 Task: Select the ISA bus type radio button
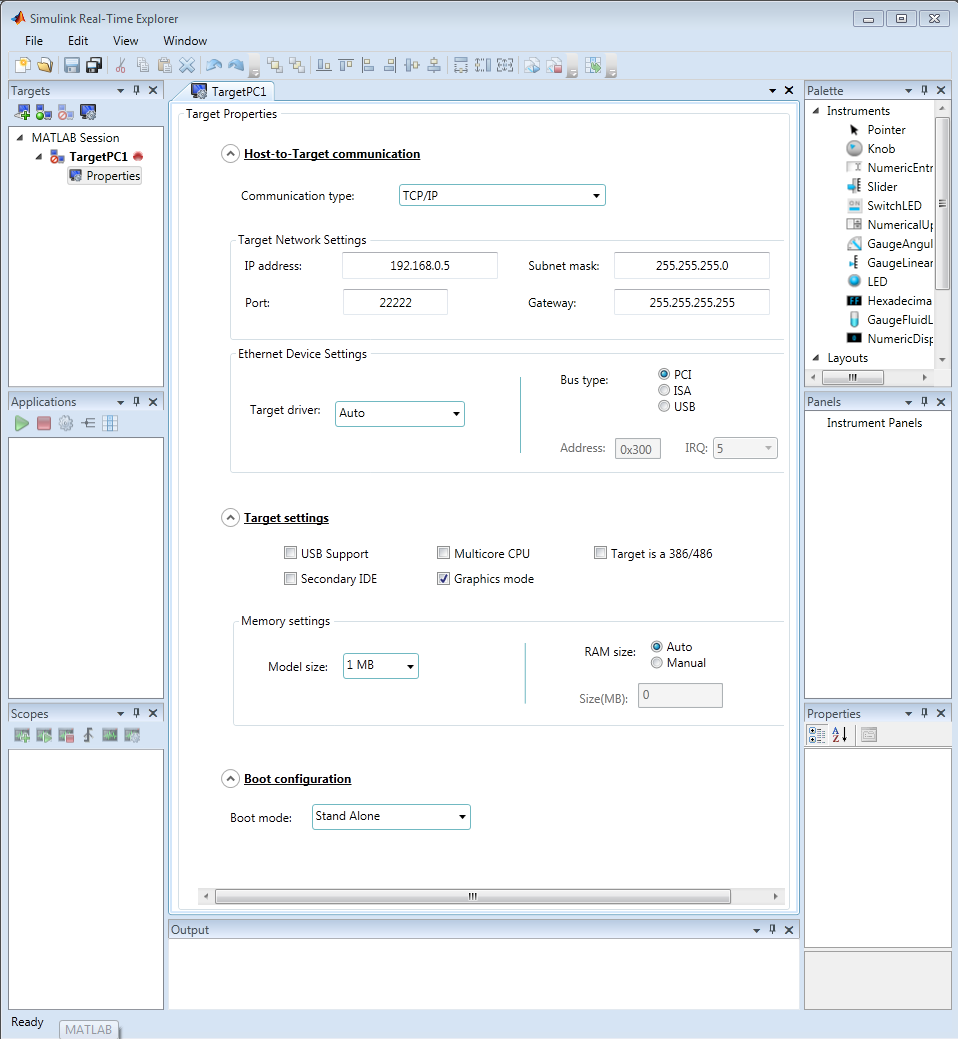pos(664,391)
